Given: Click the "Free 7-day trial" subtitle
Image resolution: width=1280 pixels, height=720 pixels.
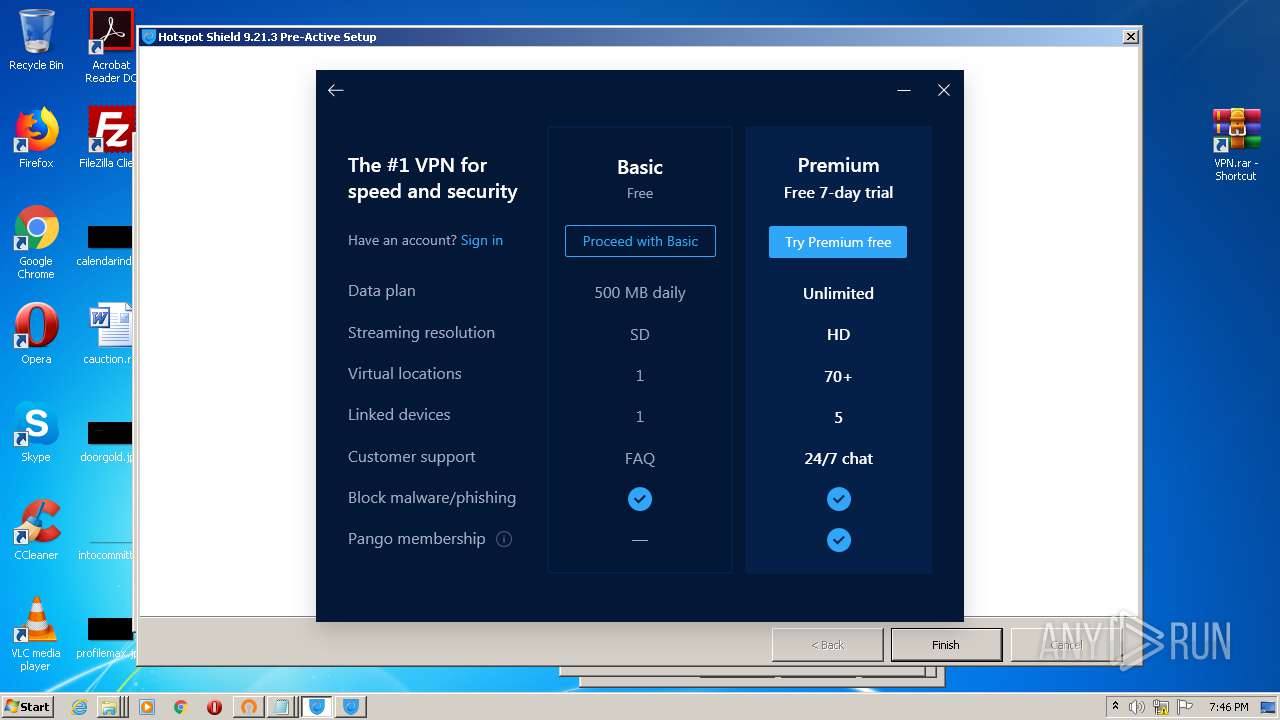Looking at the screenshot, I should point(838,192).
